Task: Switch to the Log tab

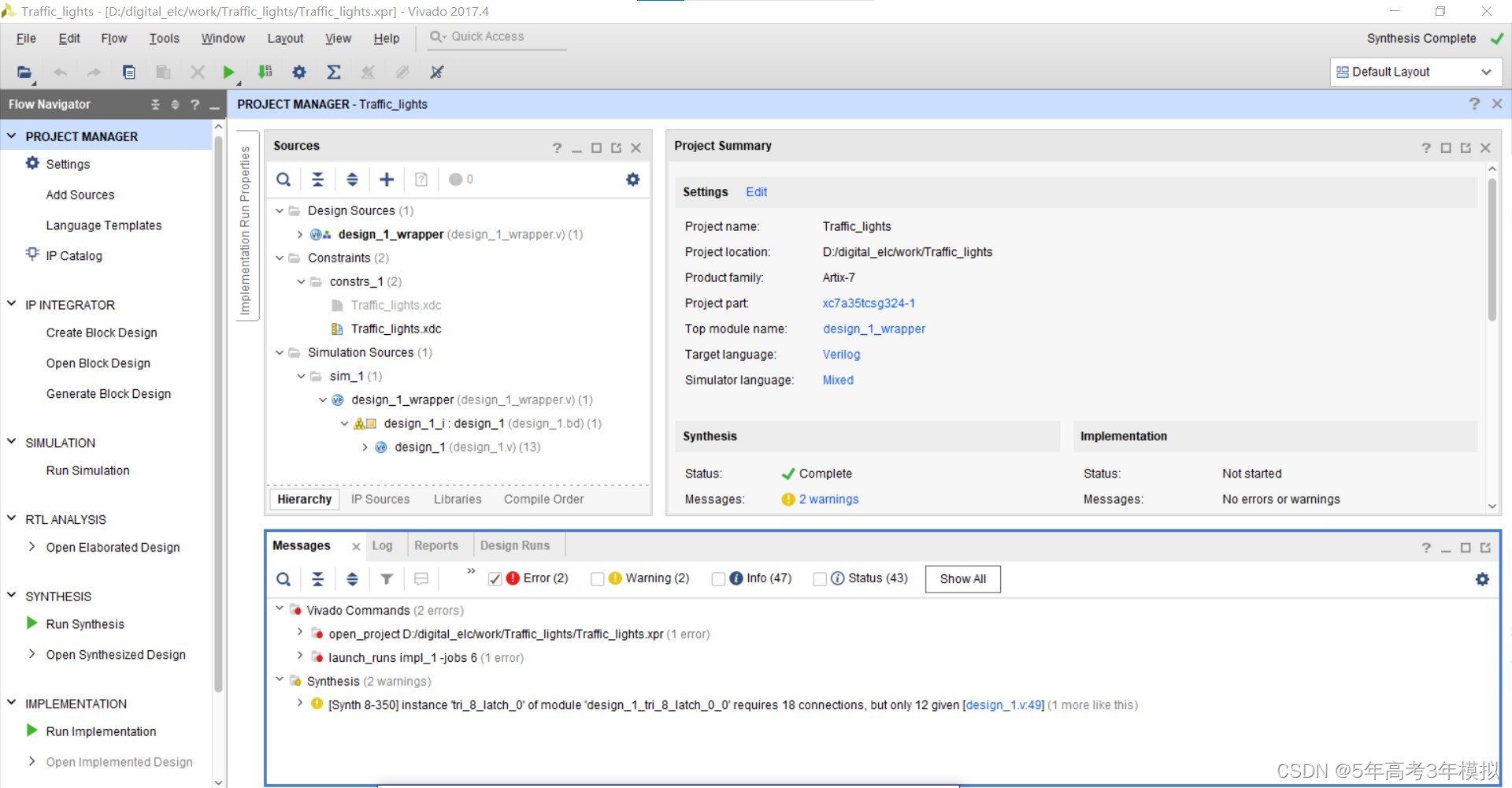Action: click(x=383, y=545)
